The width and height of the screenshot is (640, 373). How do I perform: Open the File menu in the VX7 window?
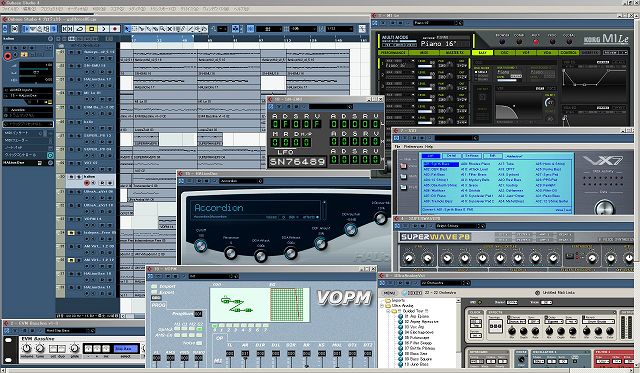pyautogui.click(x=397, y=146)
